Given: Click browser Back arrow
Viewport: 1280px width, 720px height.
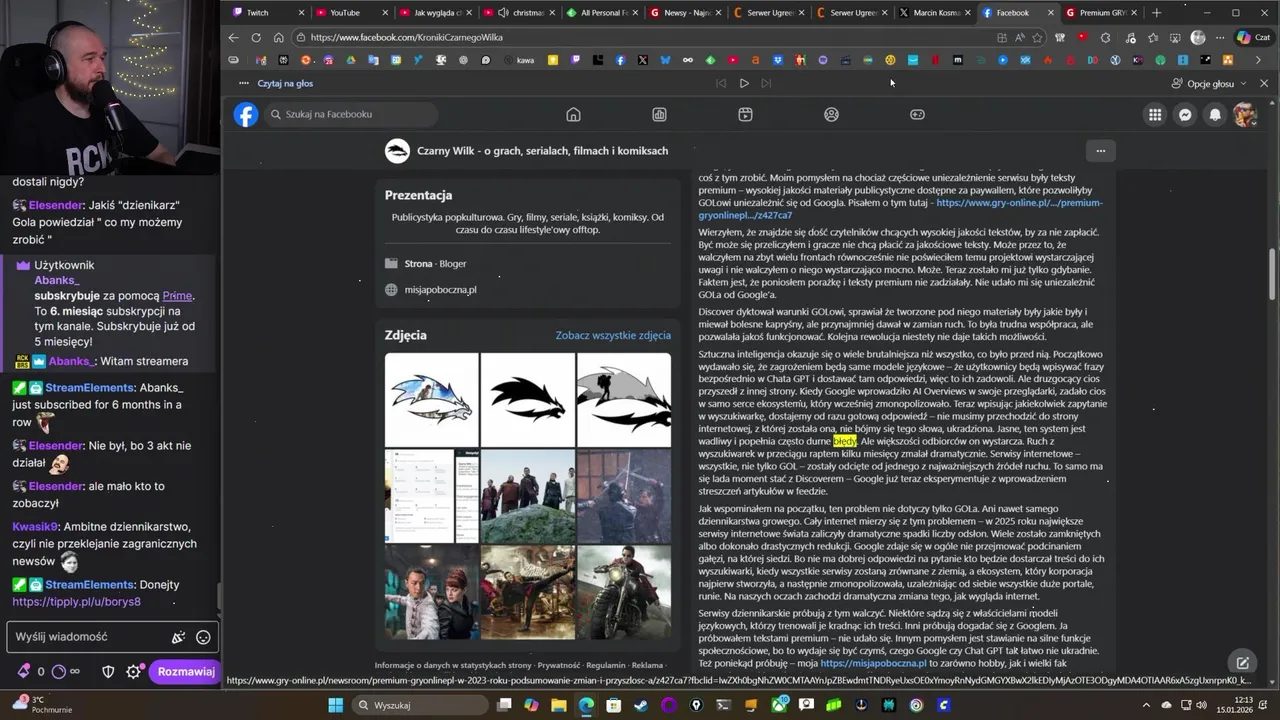Looking at the screenshot, I should pyautogui.click(x=233, y=37).
